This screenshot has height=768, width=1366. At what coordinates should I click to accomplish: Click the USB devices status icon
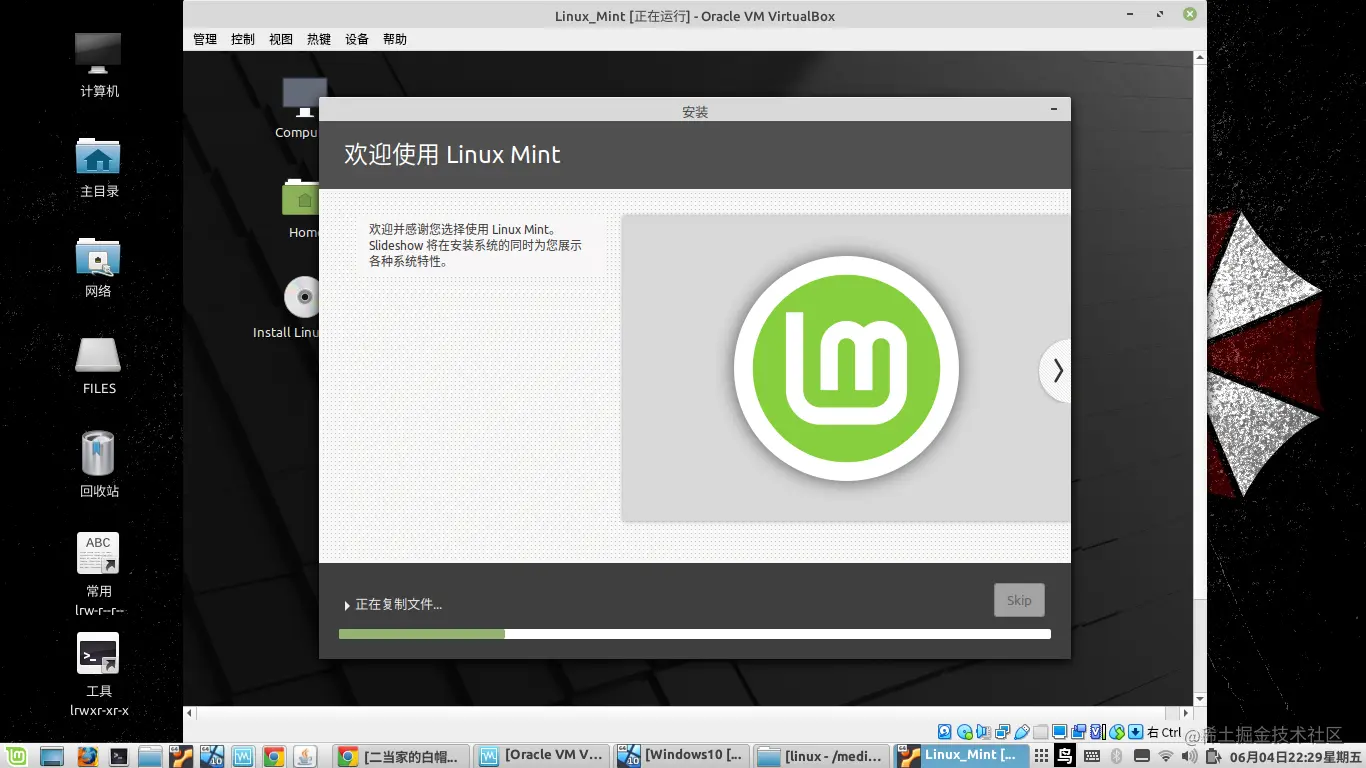coord(1022,732)
